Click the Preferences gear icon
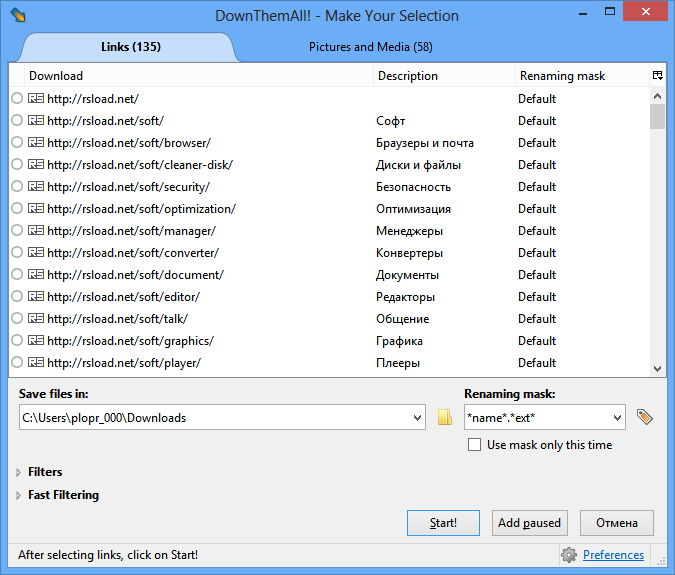The image size is (675, 575). click(569, 555)
